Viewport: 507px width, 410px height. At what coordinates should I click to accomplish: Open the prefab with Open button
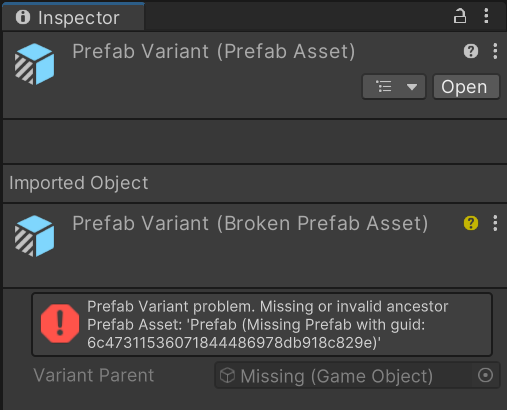[x=466, y=87]
